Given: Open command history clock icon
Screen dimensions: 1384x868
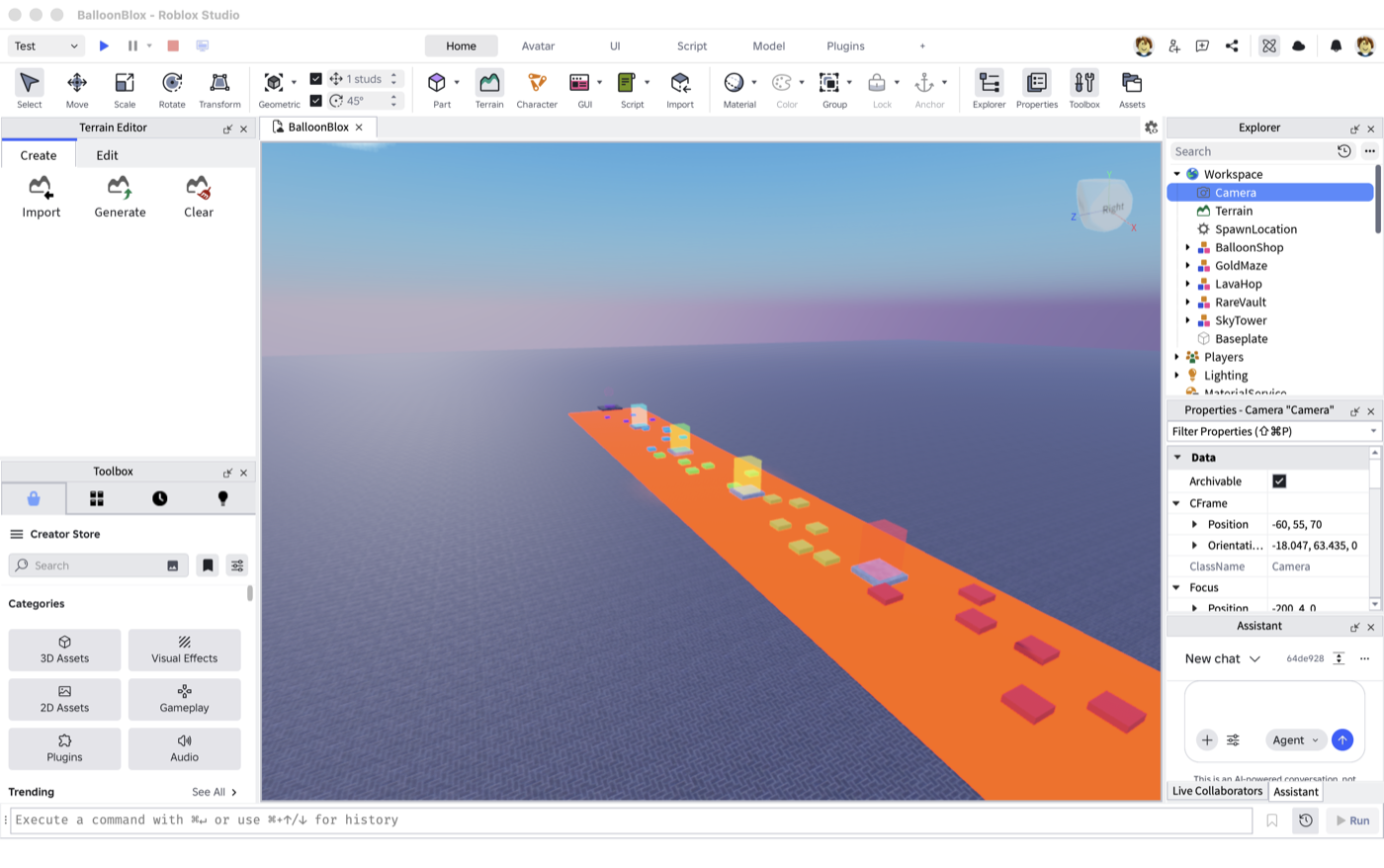Looking at the screenshot, I should click(x=1306, y=821).
